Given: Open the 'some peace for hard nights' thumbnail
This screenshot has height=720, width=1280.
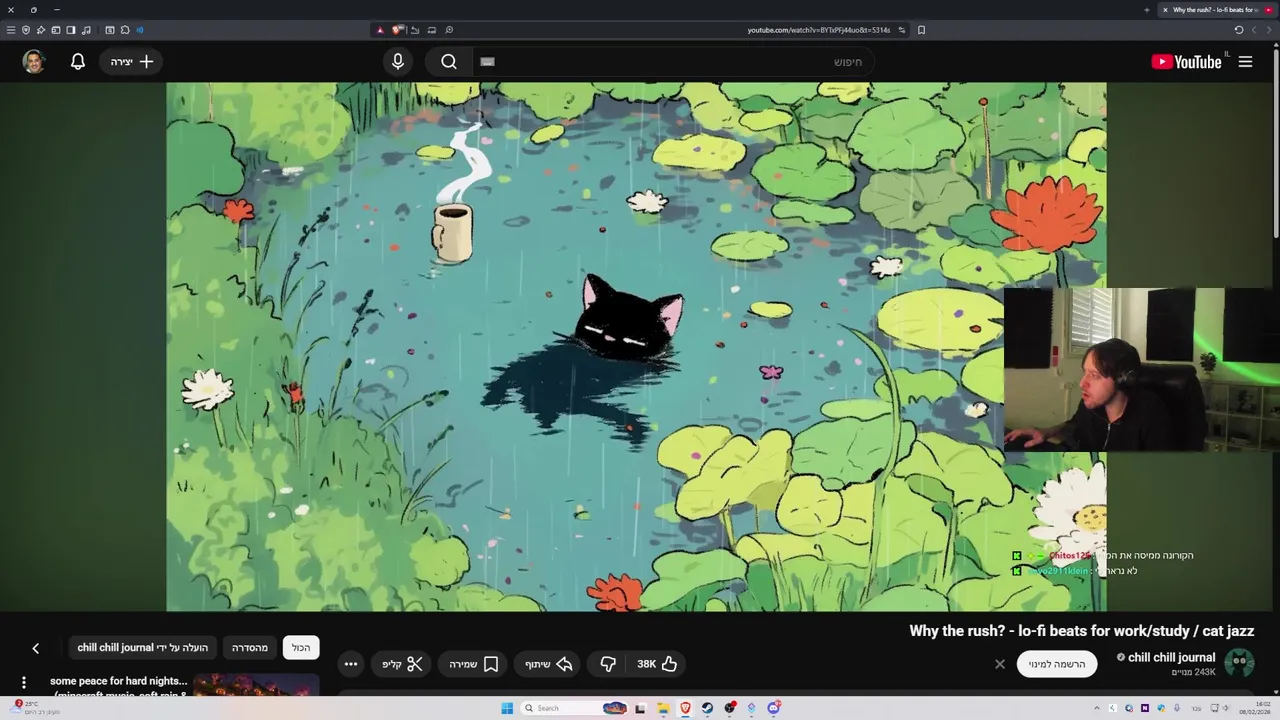Looking at the screenshot, I should [x=256, y=686].
